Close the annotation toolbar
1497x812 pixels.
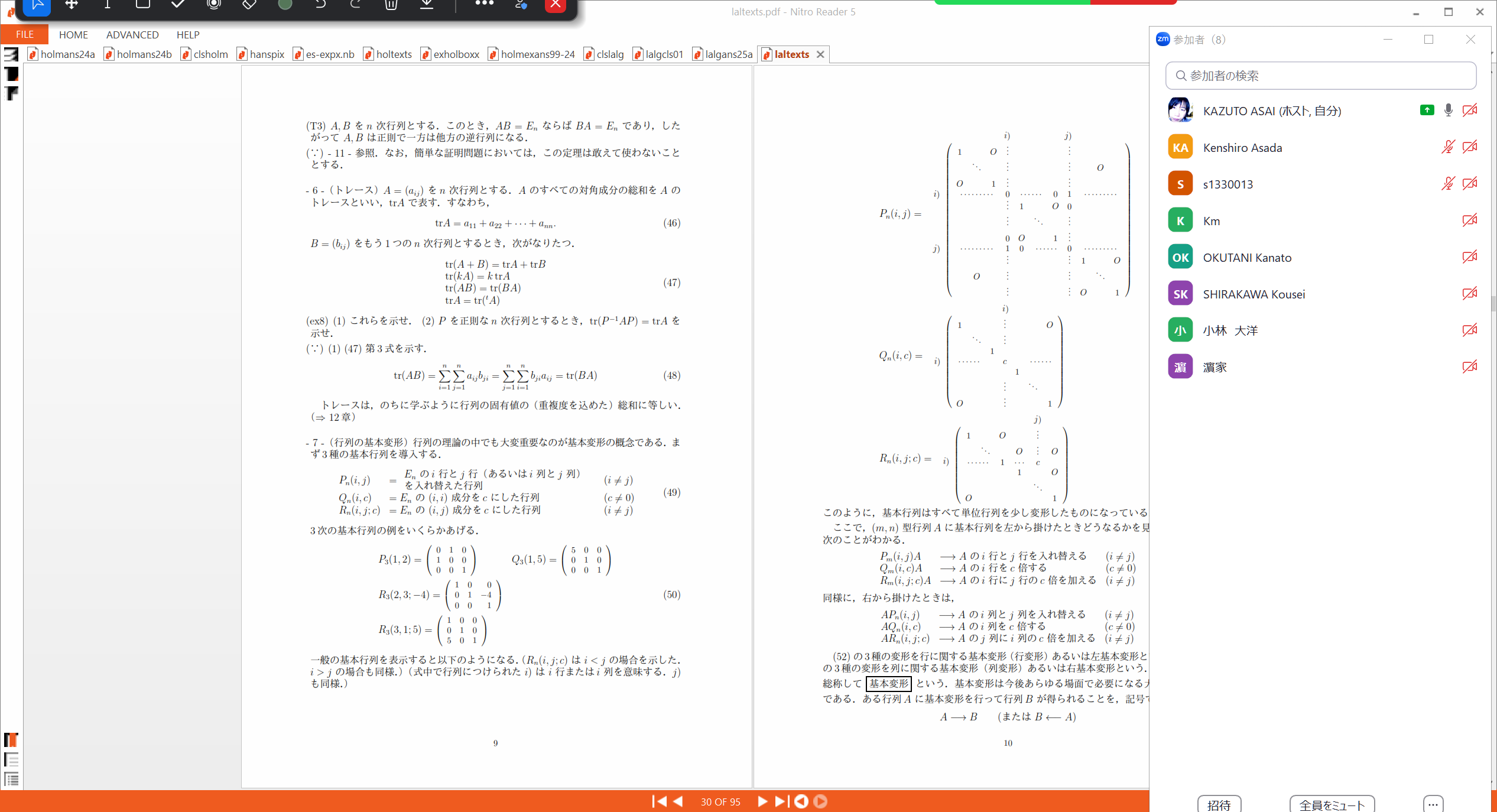pos(555,5)
